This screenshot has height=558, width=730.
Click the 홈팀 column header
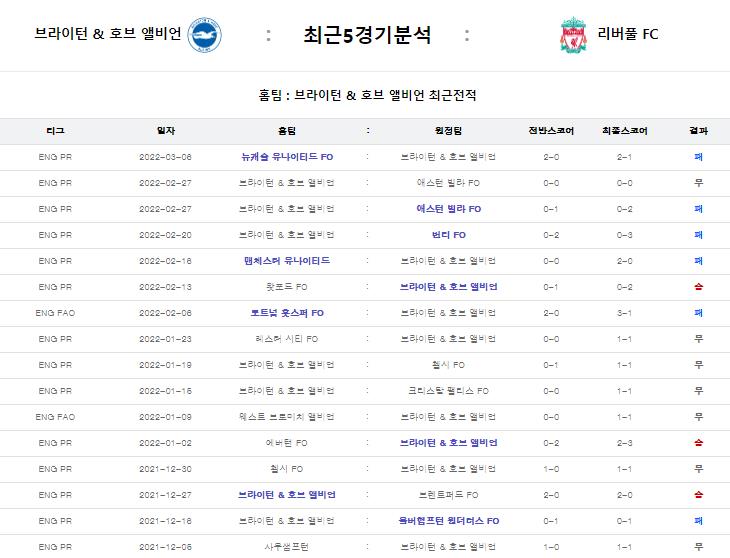[286, 131]
